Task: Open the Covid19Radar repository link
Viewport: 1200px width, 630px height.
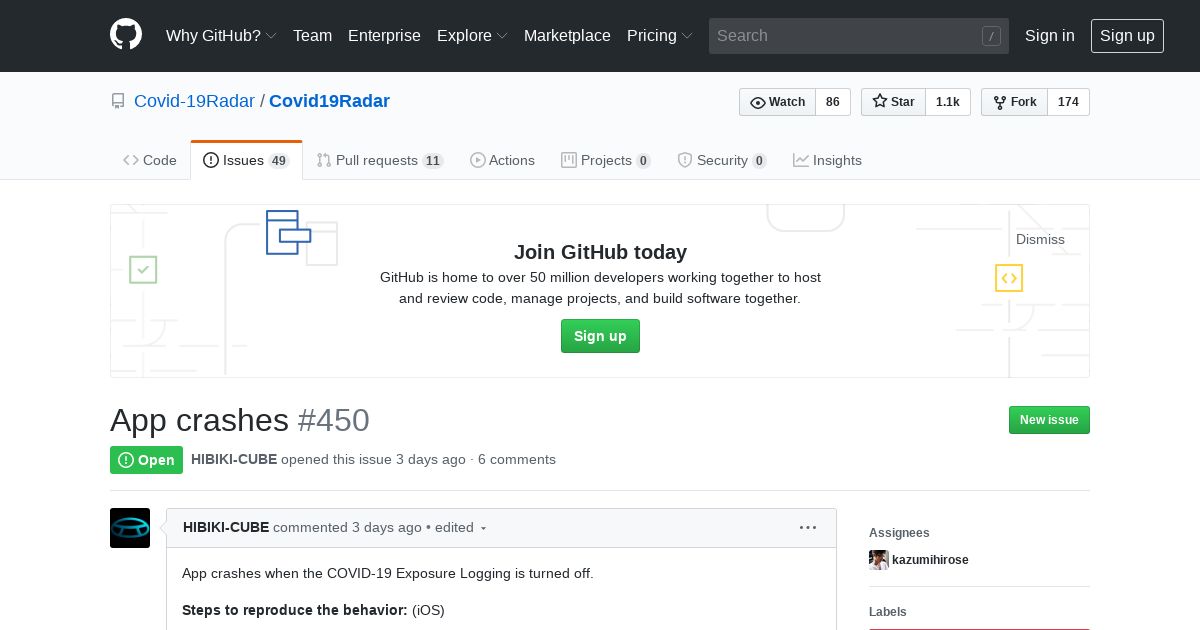Action: 329,101
